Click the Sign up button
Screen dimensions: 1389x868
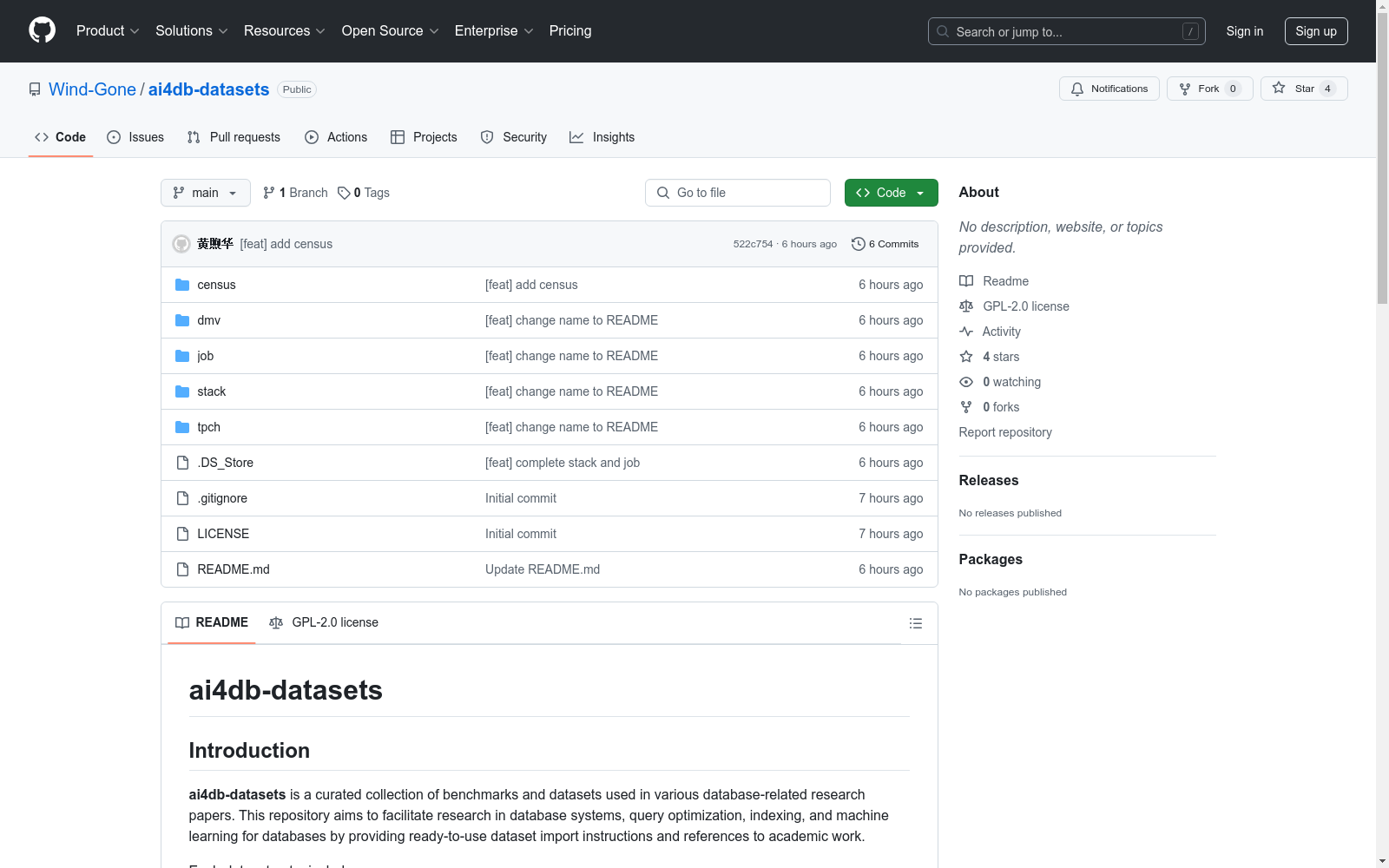point(1316,31)
